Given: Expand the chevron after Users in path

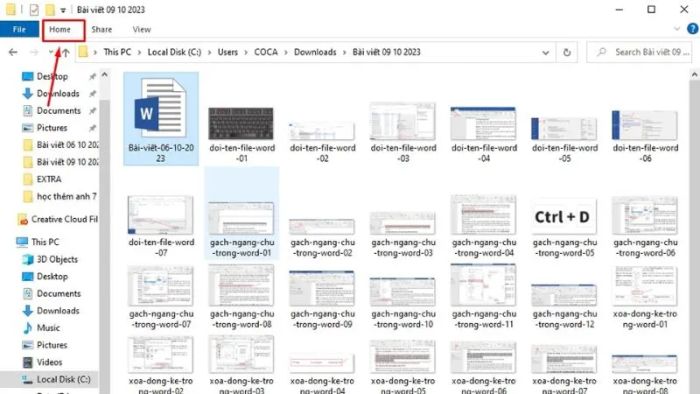Looking at the screenshot, I should (x=246, y=53).
